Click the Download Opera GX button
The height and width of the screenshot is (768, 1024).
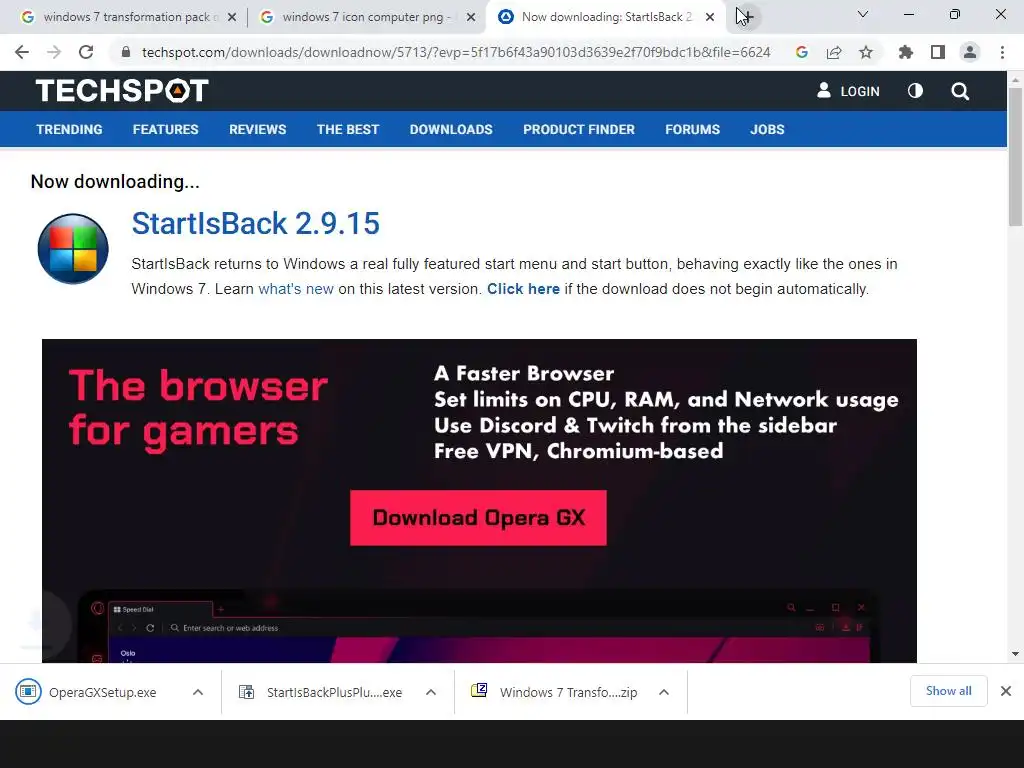[478, 518]
